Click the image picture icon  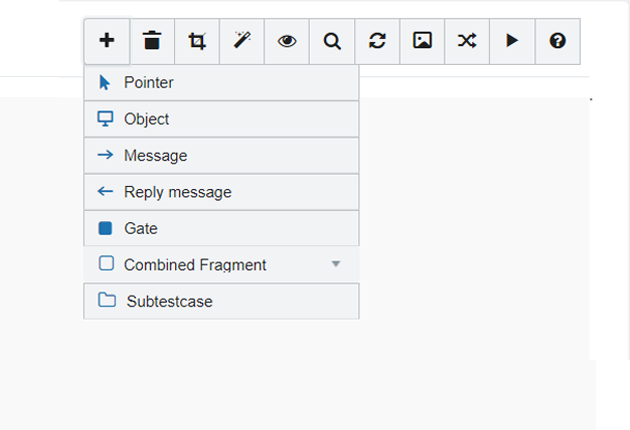422,41
